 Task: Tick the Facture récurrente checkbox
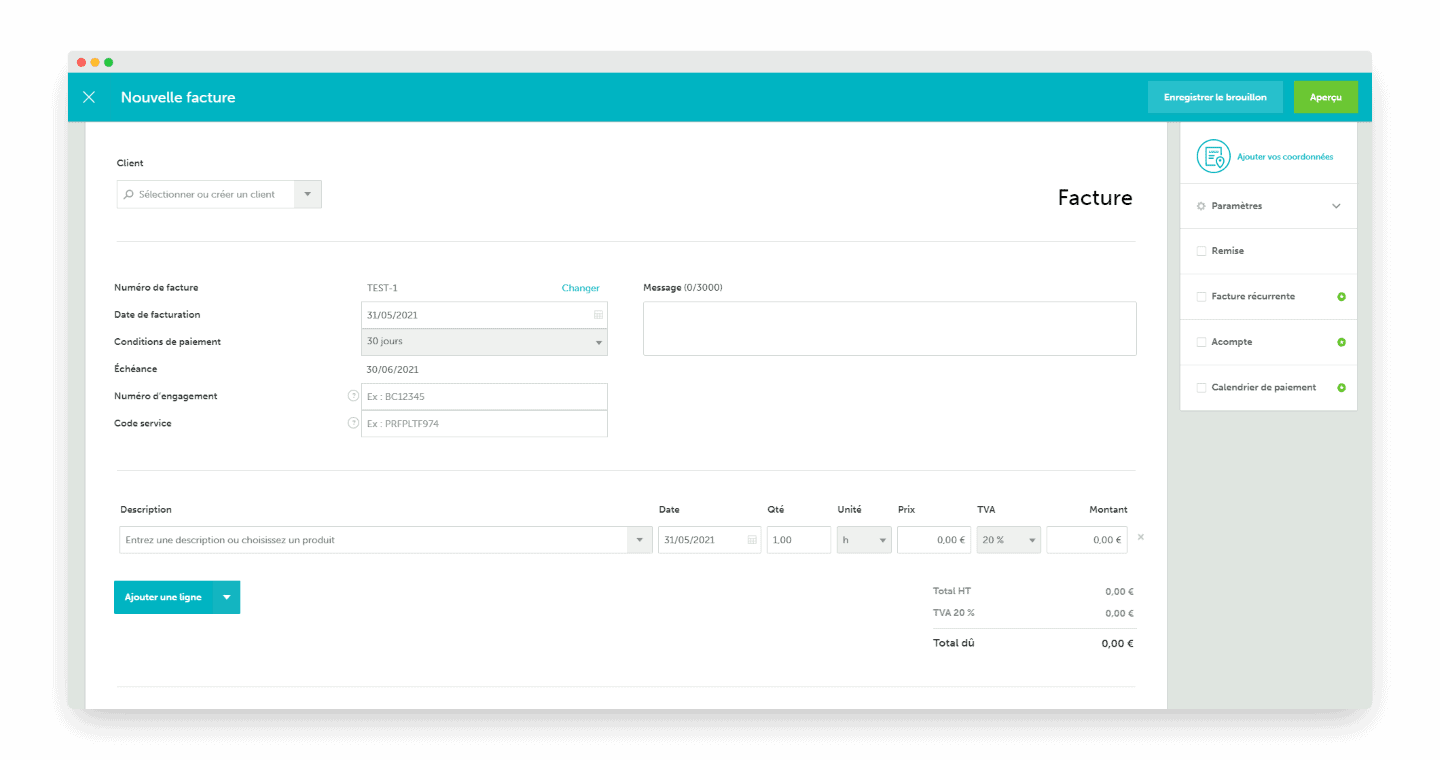pos(1201,297)
